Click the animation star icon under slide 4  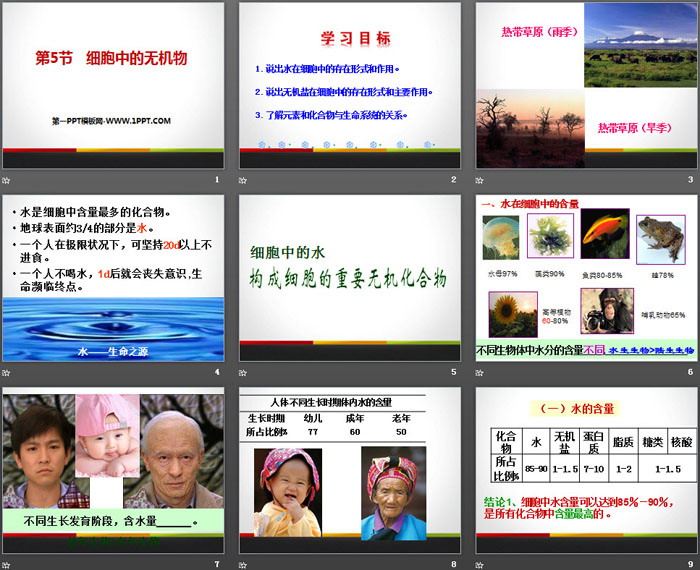pos(6,372)
